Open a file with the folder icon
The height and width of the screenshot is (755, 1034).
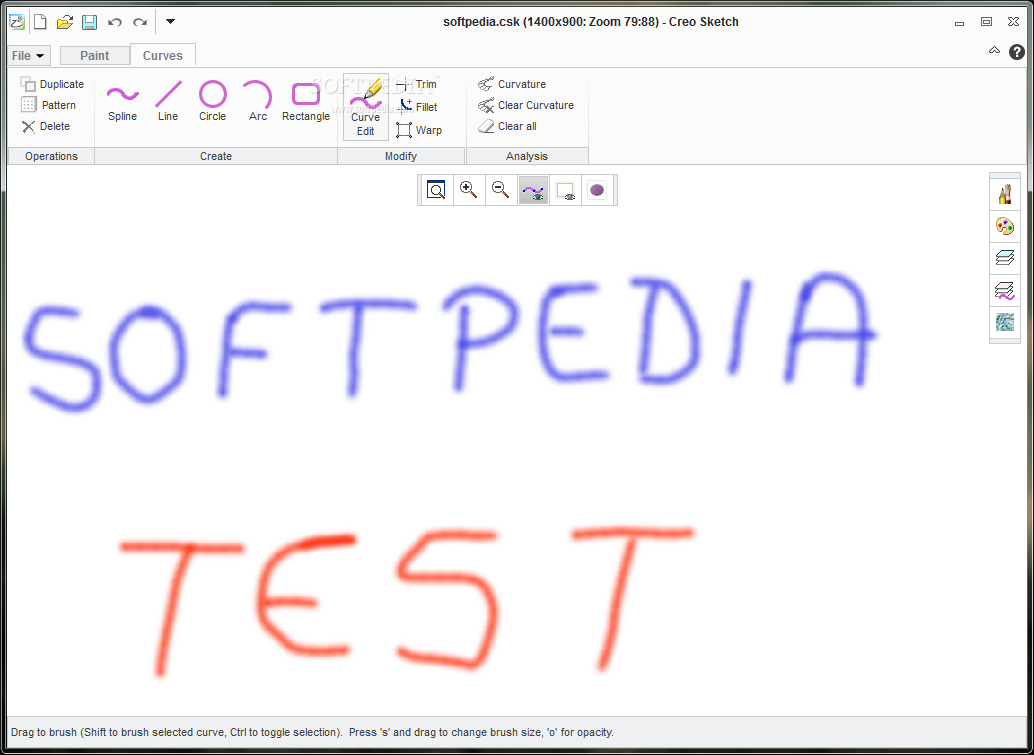(x=65, y=22)
